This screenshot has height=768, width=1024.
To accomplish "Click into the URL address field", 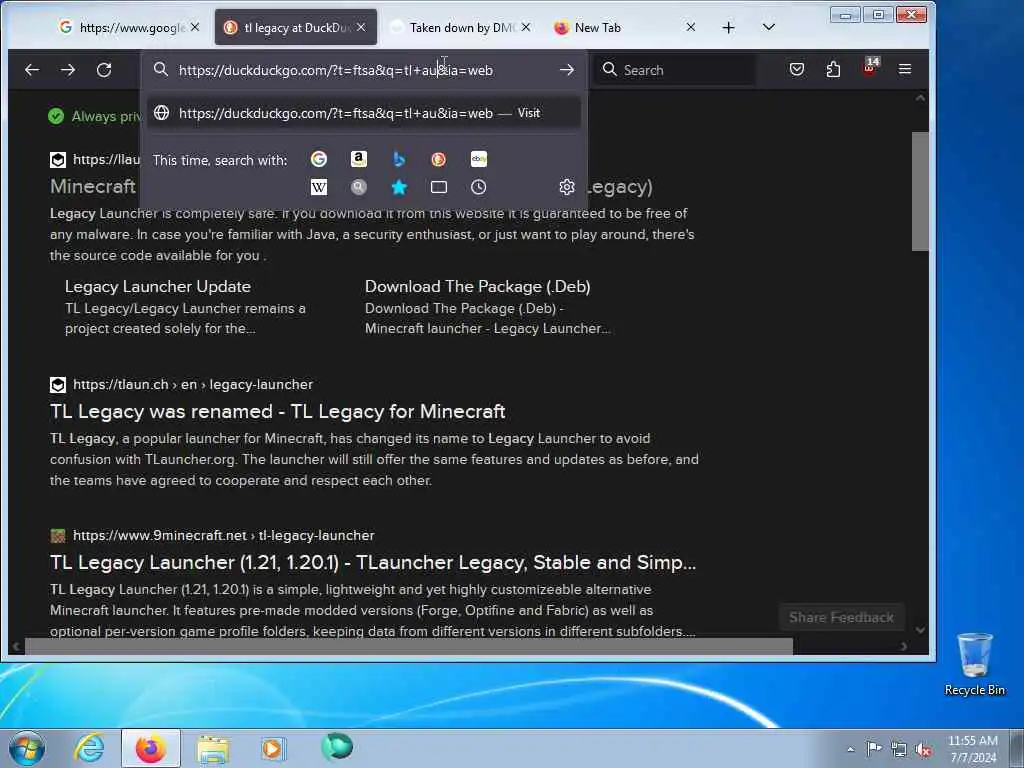I will [x=362, y=70].
